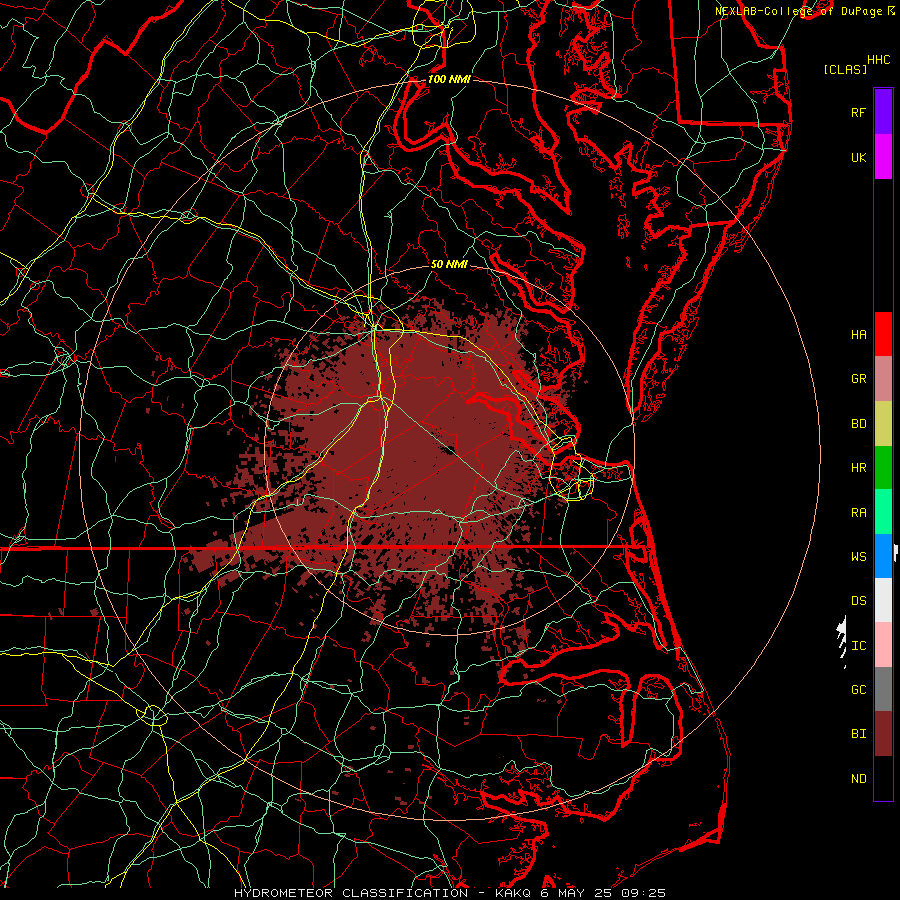Select the dusty pink GR swatch
Image resolution: width=900 pixels, height=900 pixels.
point(883,379)
